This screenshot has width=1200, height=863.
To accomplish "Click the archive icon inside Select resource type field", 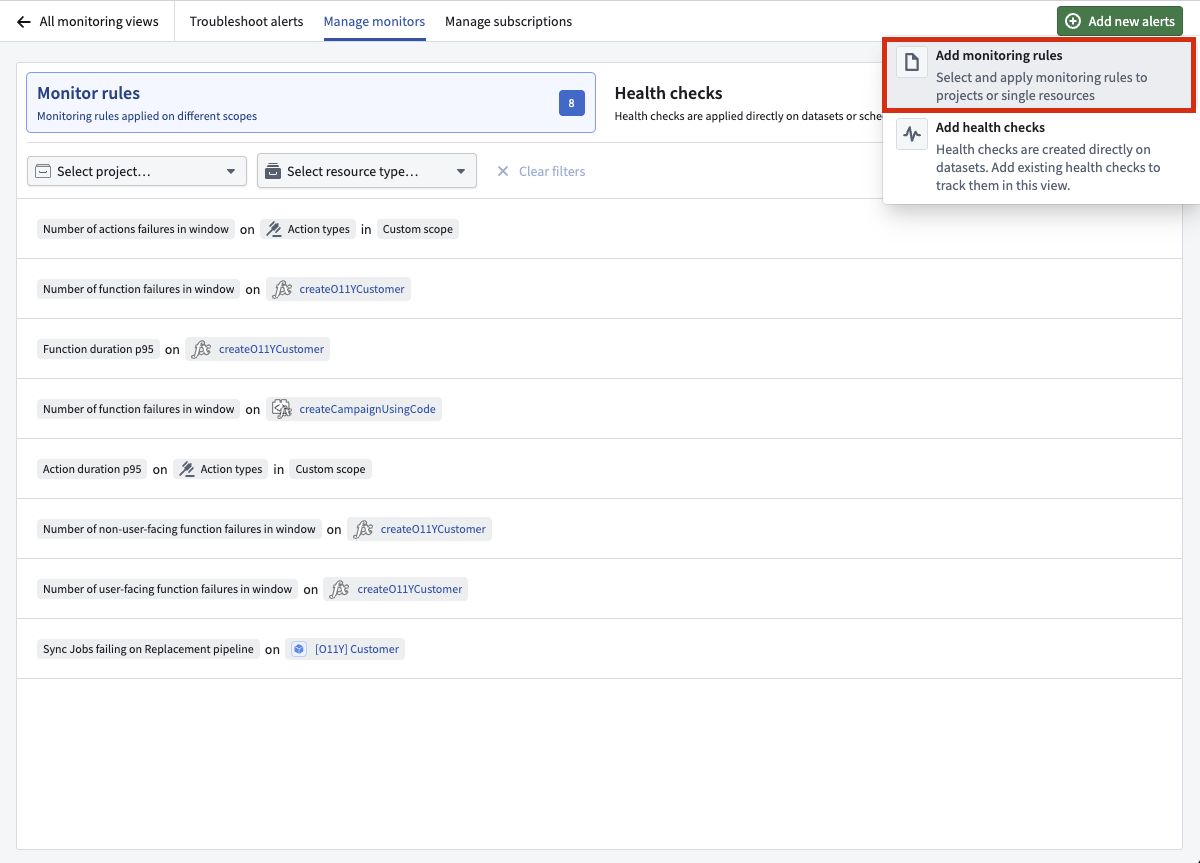I will [273, 170].
